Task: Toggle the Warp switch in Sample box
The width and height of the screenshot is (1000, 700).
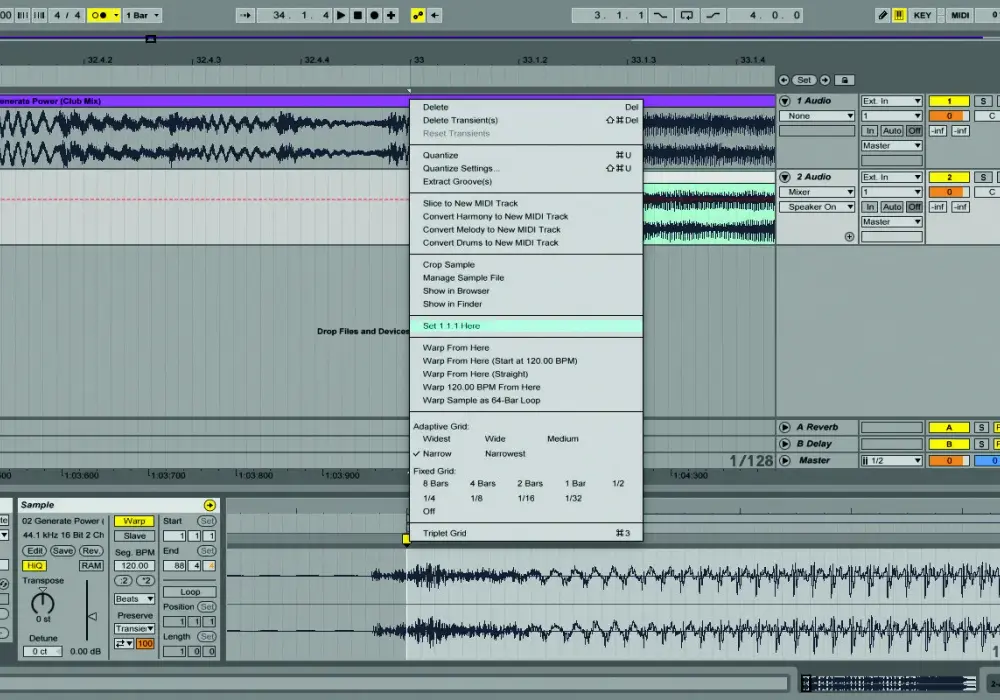Action: pos(135,521)
